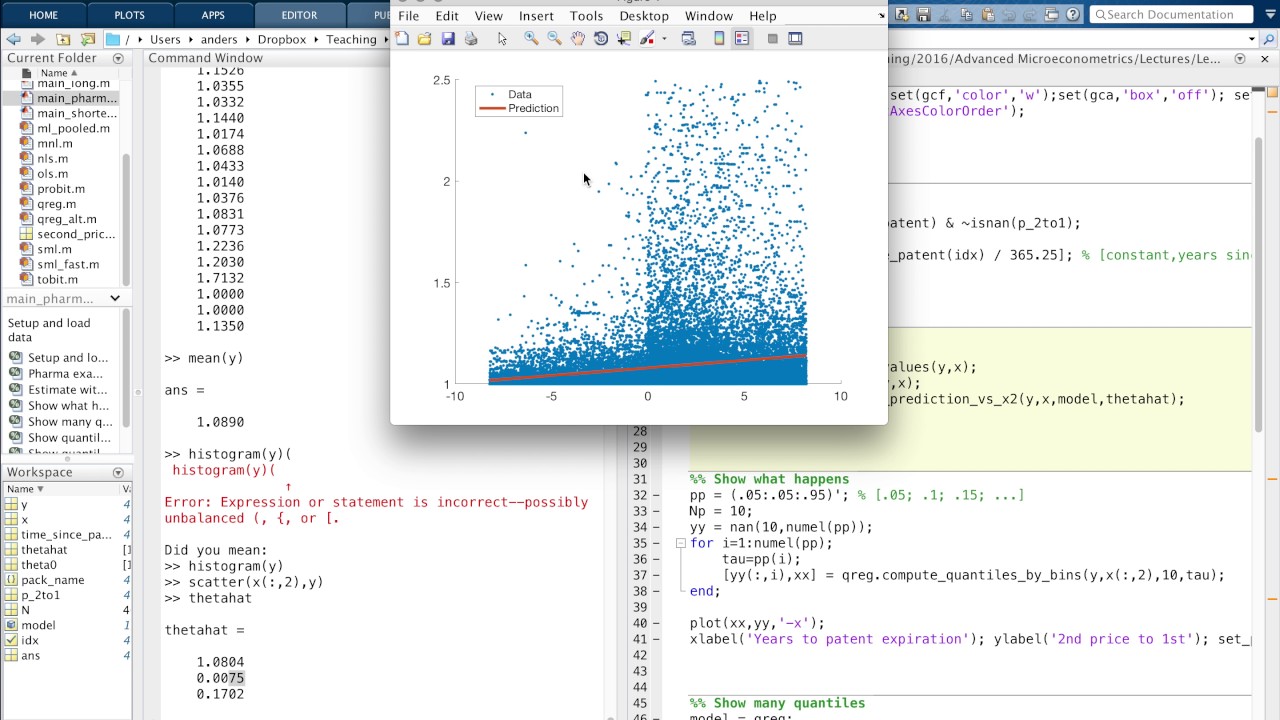This screenshot has width=1280, height=720.
Task: Insert Colorbar via toolbar icon
Action: 719,38
